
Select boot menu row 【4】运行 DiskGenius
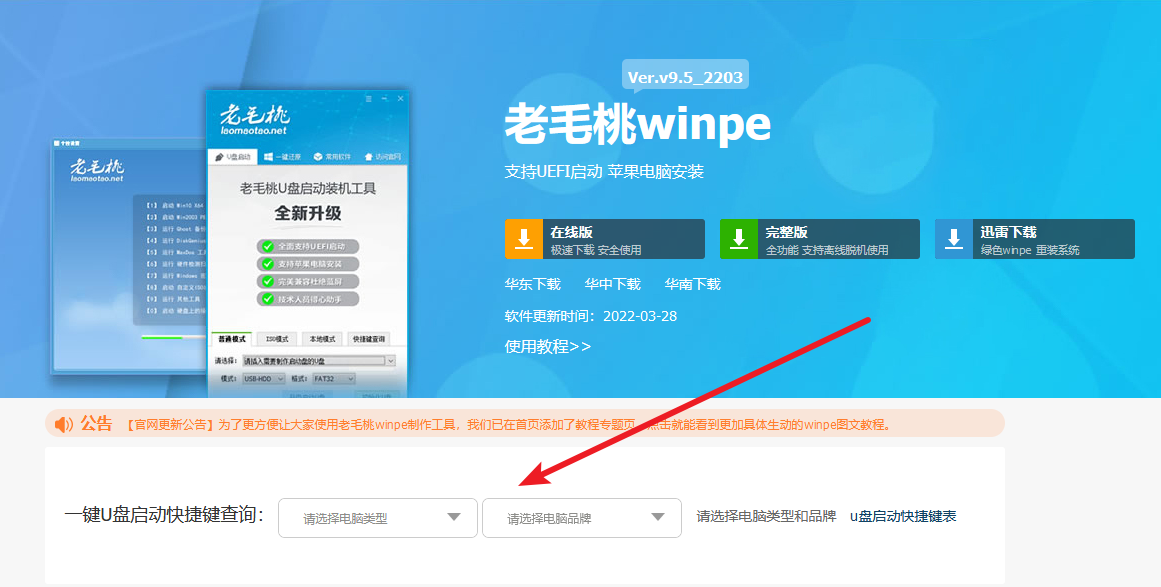tap(175, 241)
